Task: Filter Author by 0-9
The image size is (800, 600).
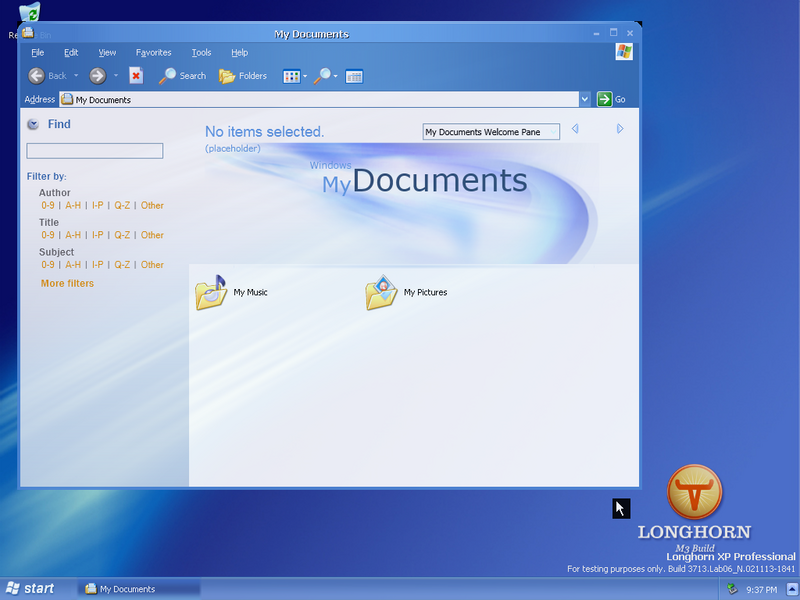Action: pos(48,206)
